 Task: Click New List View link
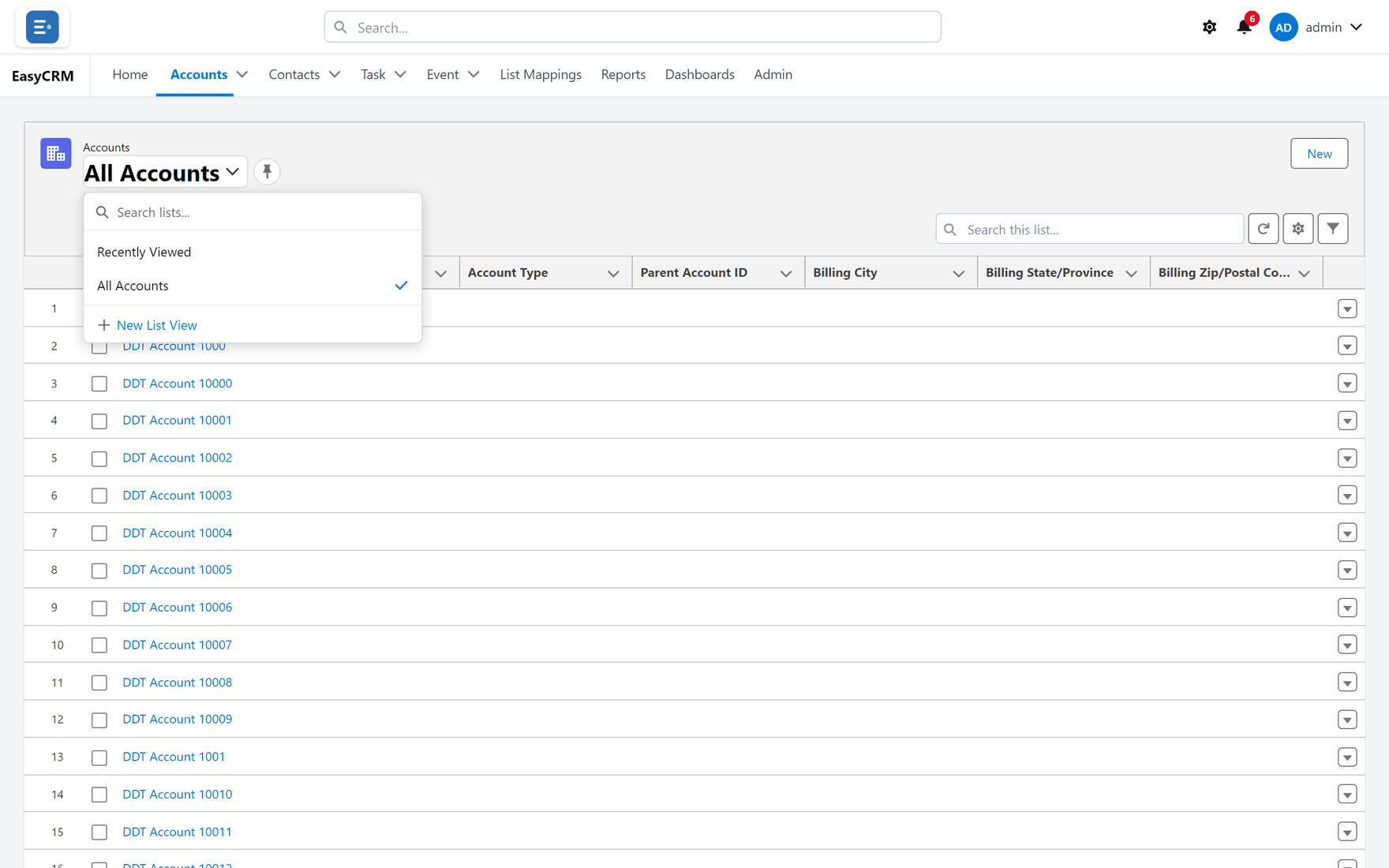(x=157, y=325)
